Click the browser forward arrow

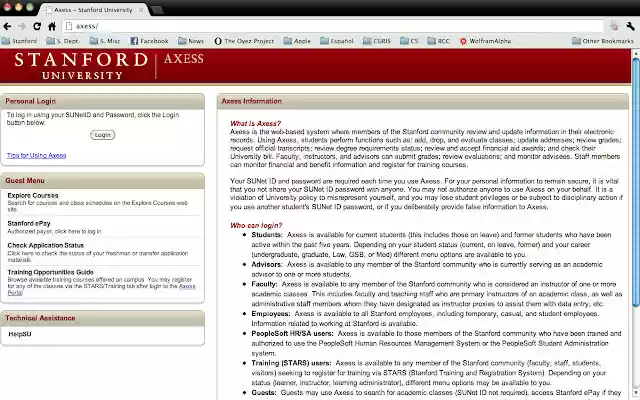click(x=22, y=27)
